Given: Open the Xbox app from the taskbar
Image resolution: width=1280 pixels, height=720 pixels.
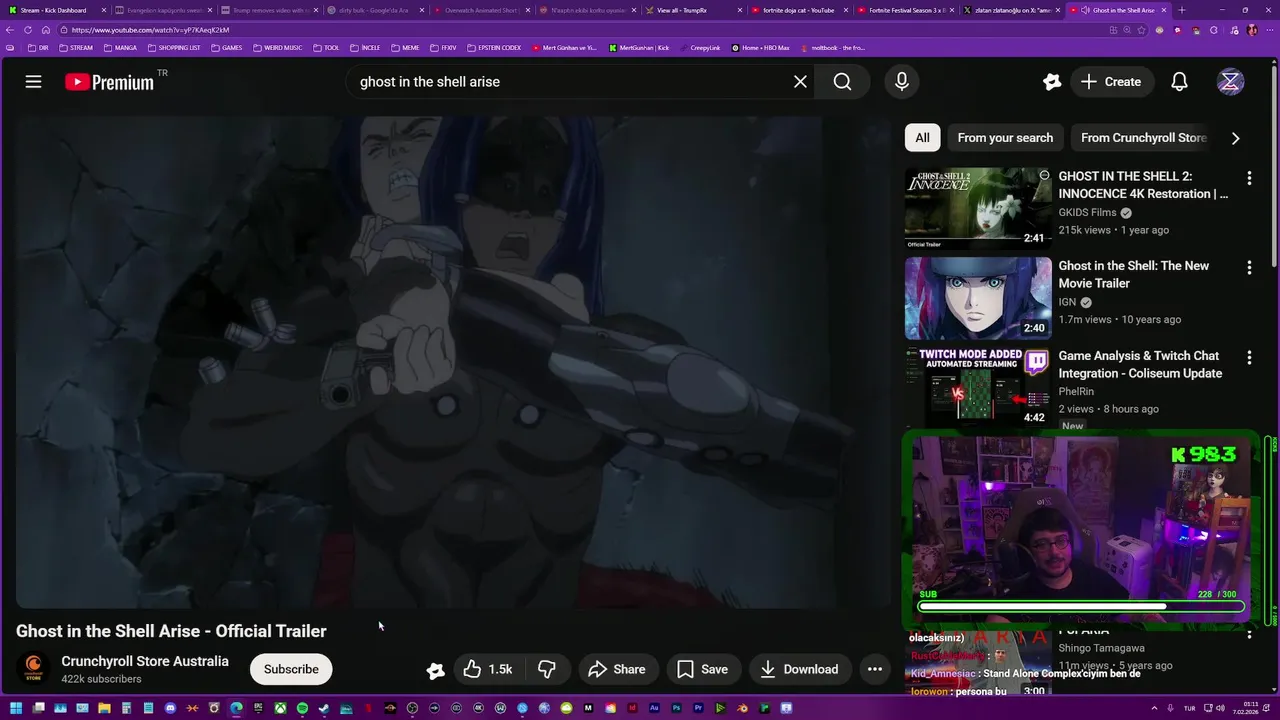Looking at the screenshot, I should coord(280,709).
